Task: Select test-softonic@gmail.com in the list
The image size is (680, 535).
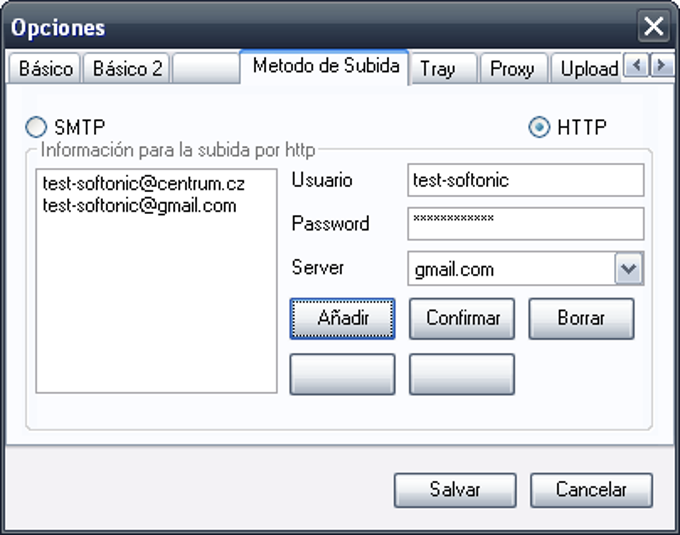Action: tap(139, 206)
